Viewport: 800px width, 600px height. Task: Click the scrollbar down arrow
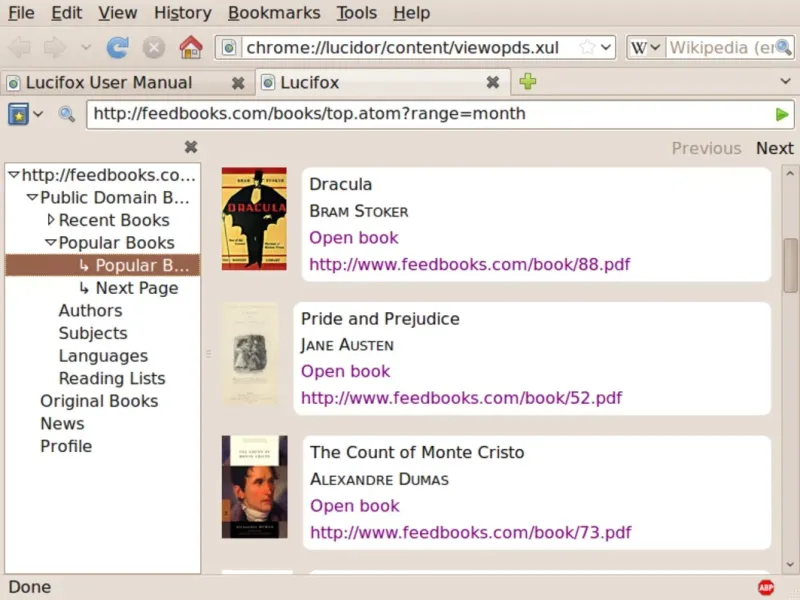click(x=790, y=565)
